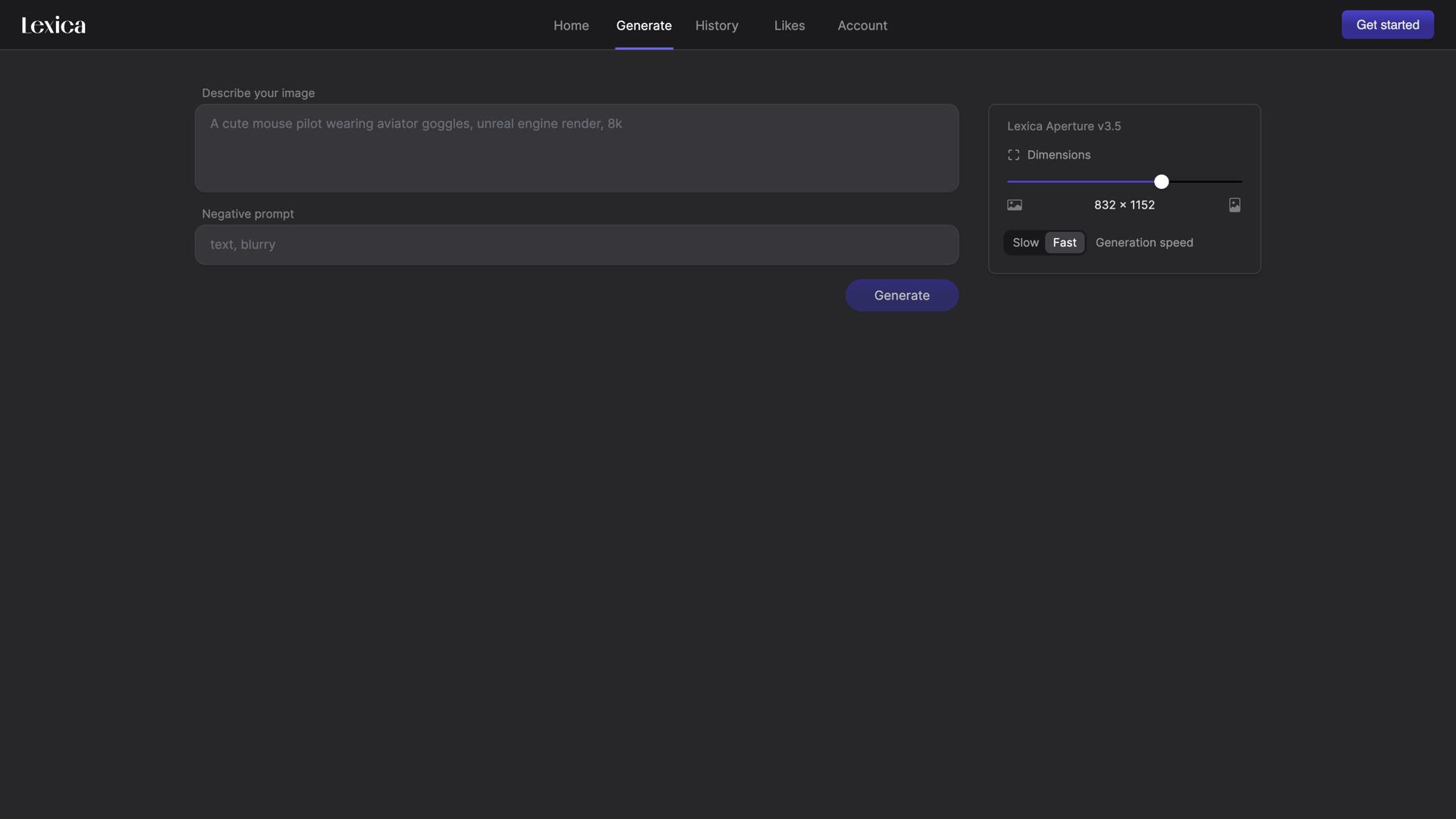Click the landscape orientation image icon

[x=1014, y=205]
